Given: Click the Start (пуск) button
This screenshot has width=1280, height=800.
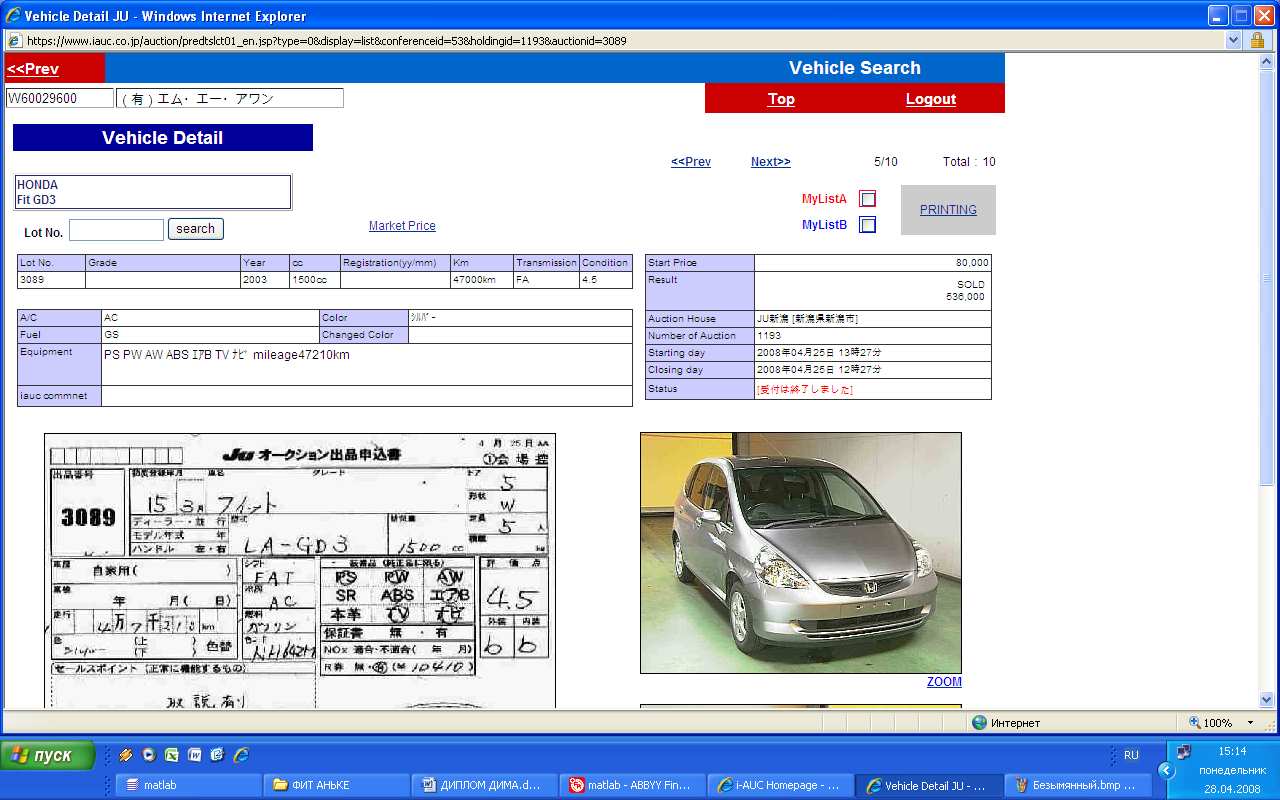Looking at the screenshot, I should coord(48,755).
